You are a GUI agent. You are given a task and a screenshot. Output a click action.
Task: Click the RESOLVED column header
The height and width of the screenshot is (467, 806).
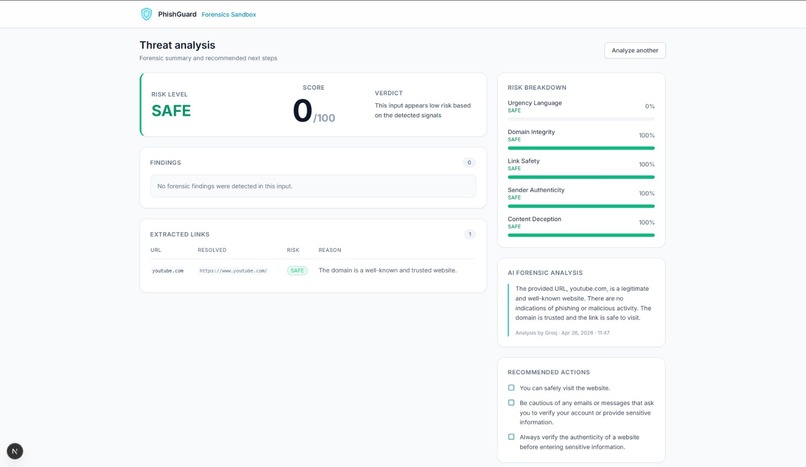pyautogui.click(x=212, y=250)
